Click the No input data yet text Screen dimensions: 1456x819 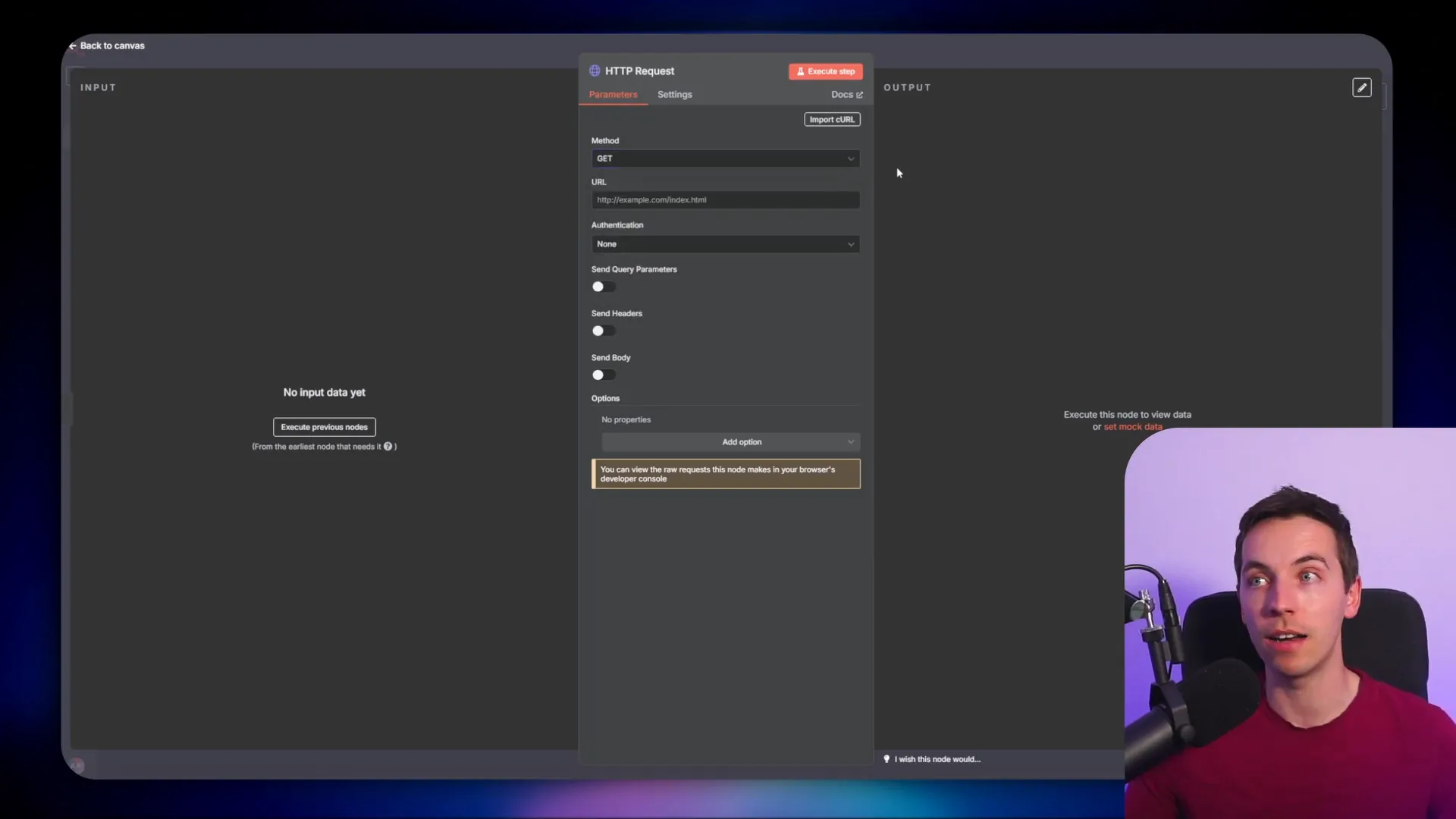[325, 393]
